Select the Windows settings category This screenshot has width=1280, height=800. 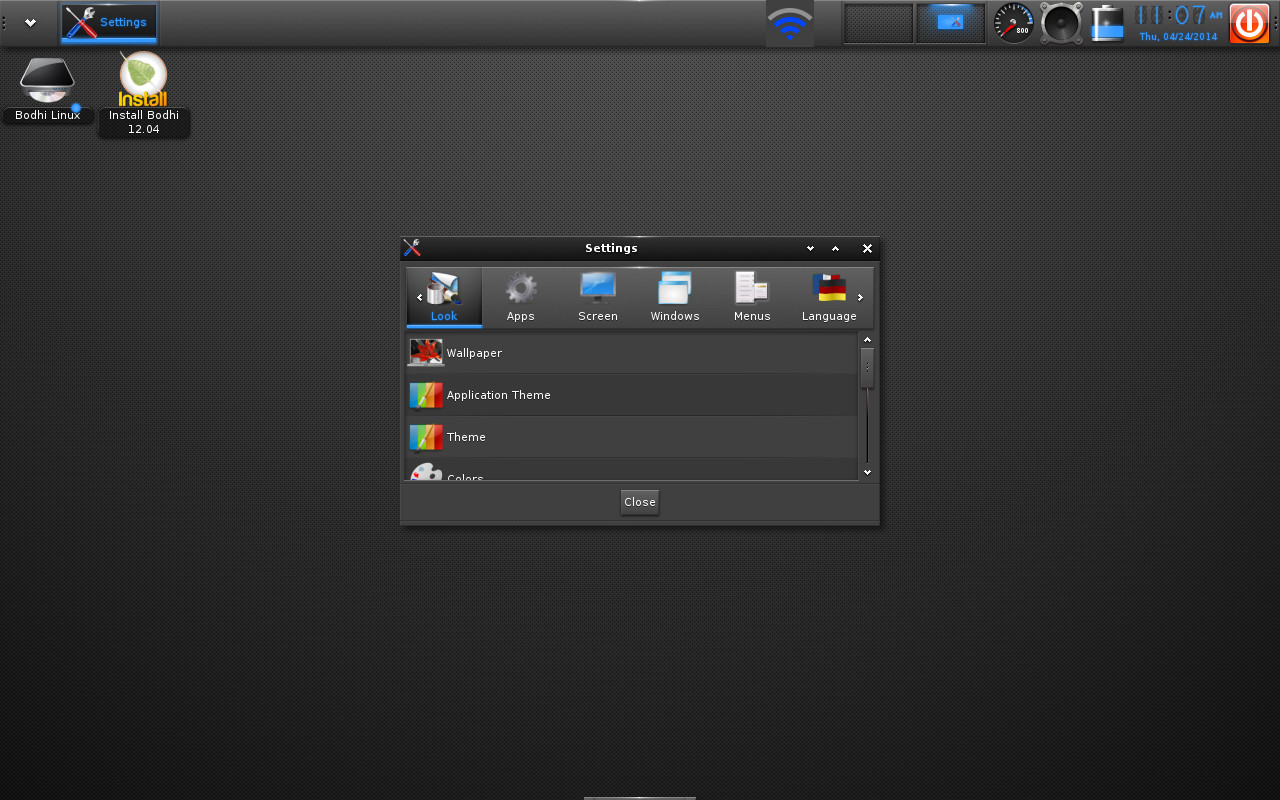(675, 297)
